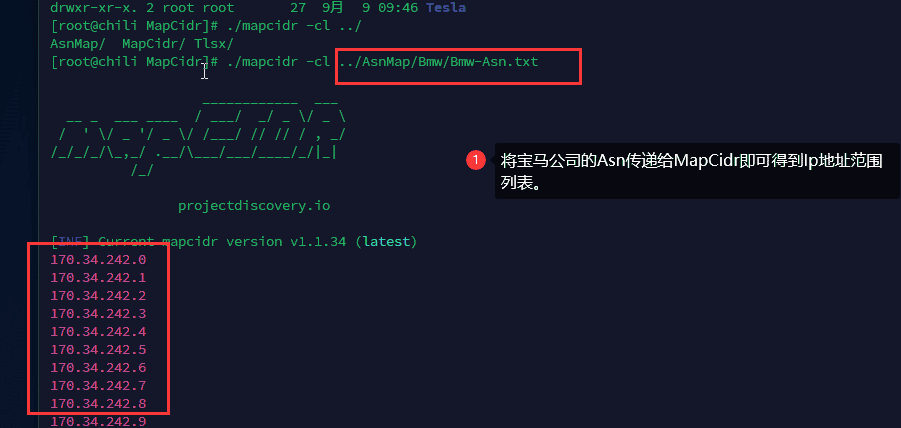Click the ../AsnMap/Bmw/Bmw-Asn.txt file path

438,62
